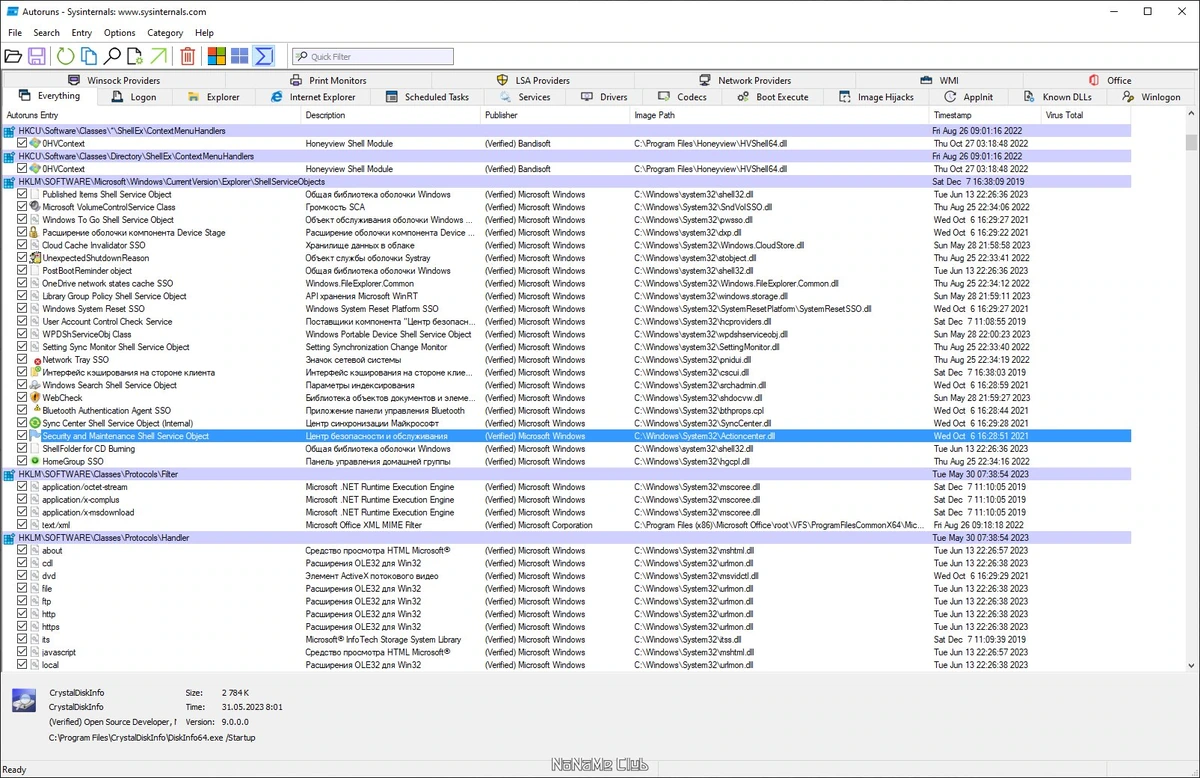1200x778 pixels.
Task: Click the magnifying glass Find icon
Action: tap(112, 56)
